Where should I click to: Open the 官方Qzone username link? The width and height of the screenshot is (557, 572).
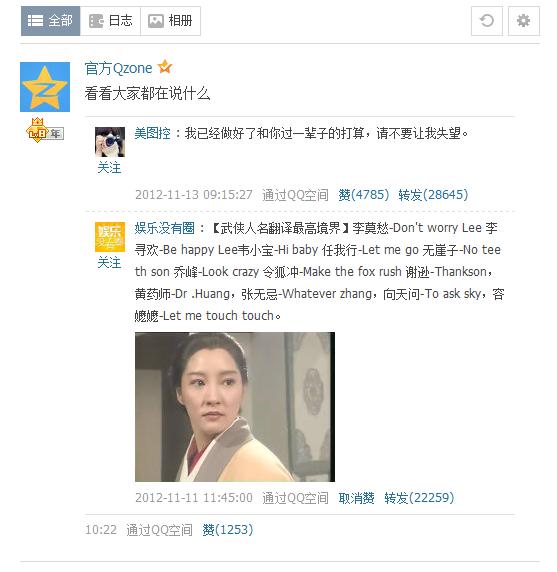pos(119,68)
